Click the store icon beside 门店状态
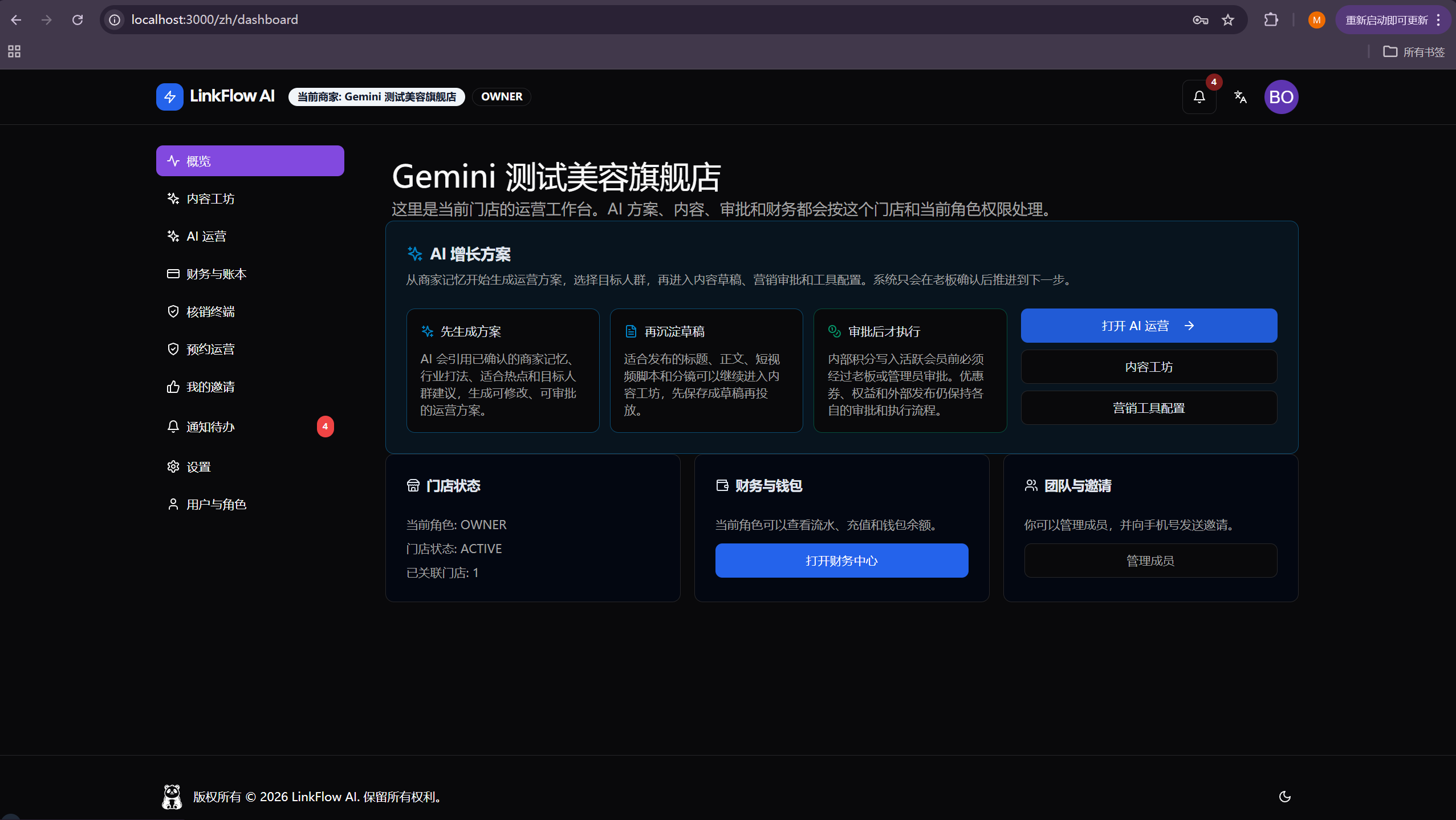The height and width of the screenshot is (820, 1456). coord(413,485)
